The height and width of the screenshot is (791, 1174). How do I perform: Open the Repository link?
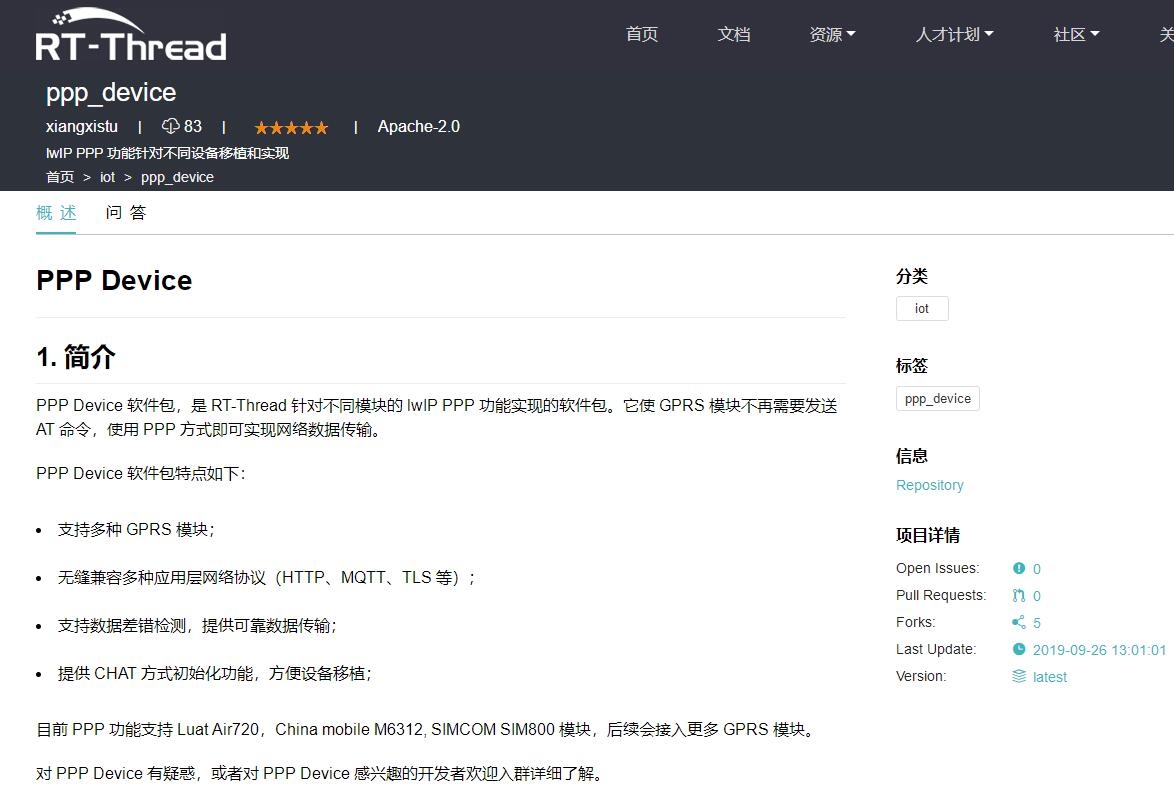[x=930, y=485]
